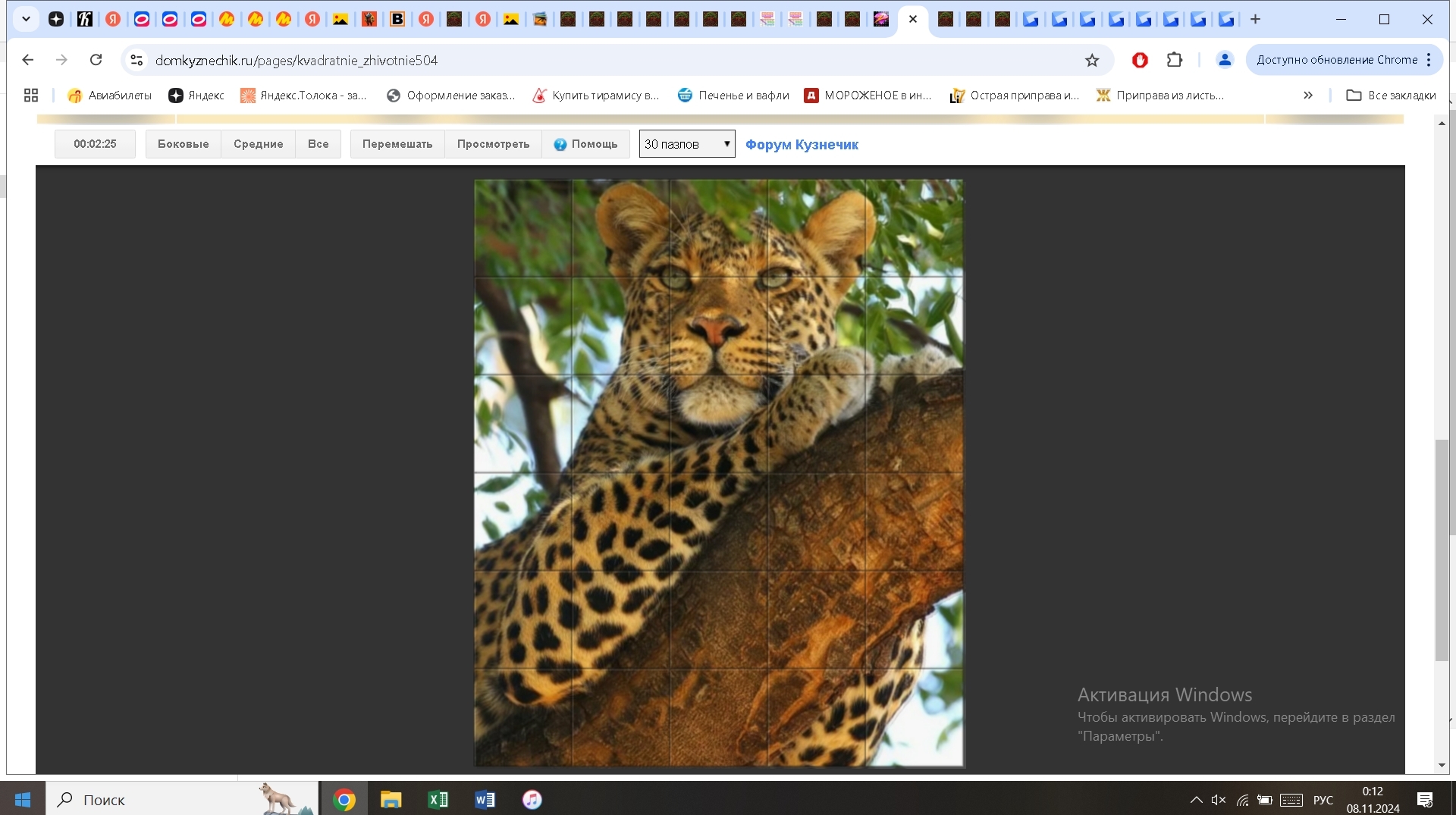The width and height of the screenshot is (1456, 815).
Task: Expand the hidden bookmarks overflow chevron
Action: (x=1308, y=96)
